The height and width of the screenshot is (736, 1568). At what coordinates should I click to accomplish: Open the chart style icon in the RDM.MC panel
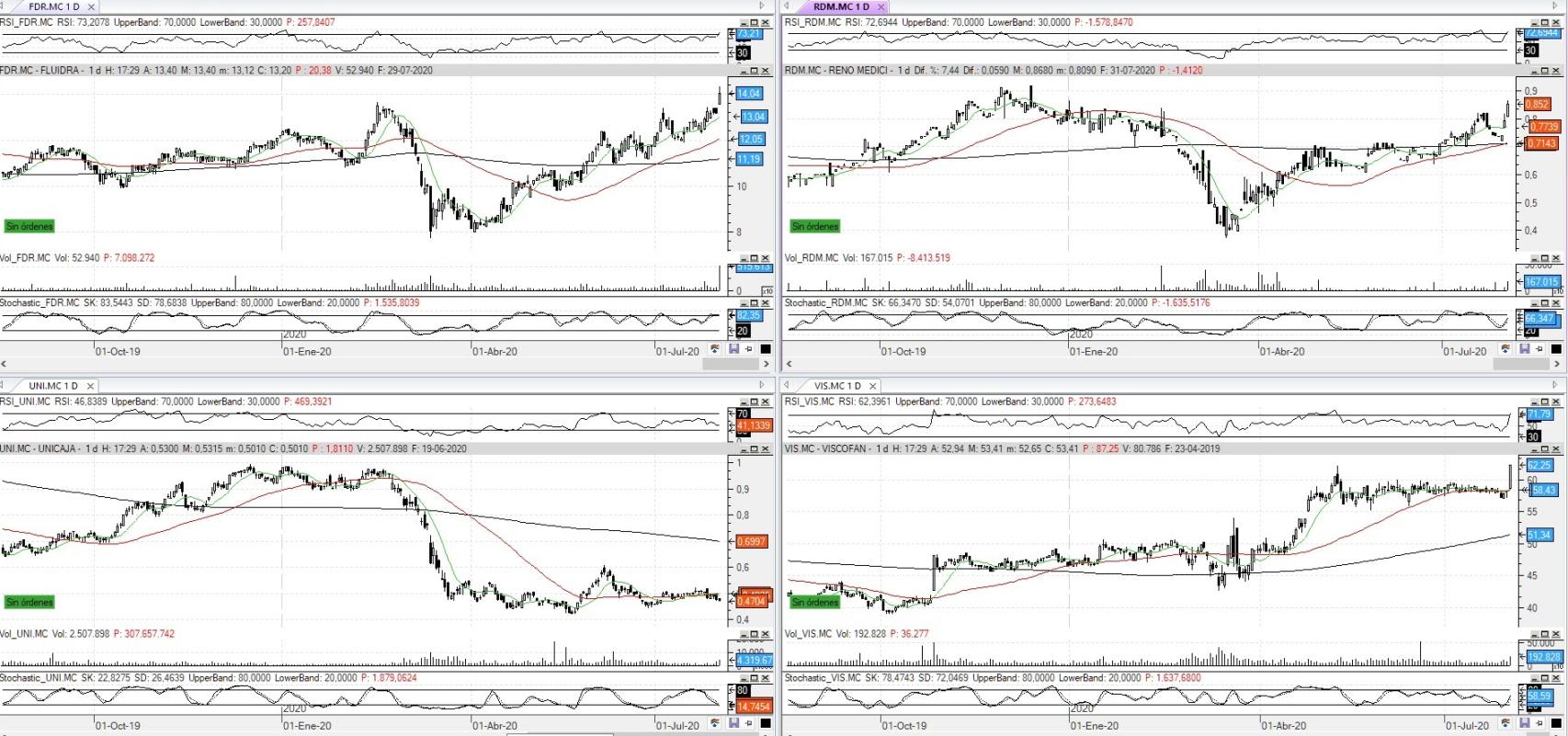1505,349
